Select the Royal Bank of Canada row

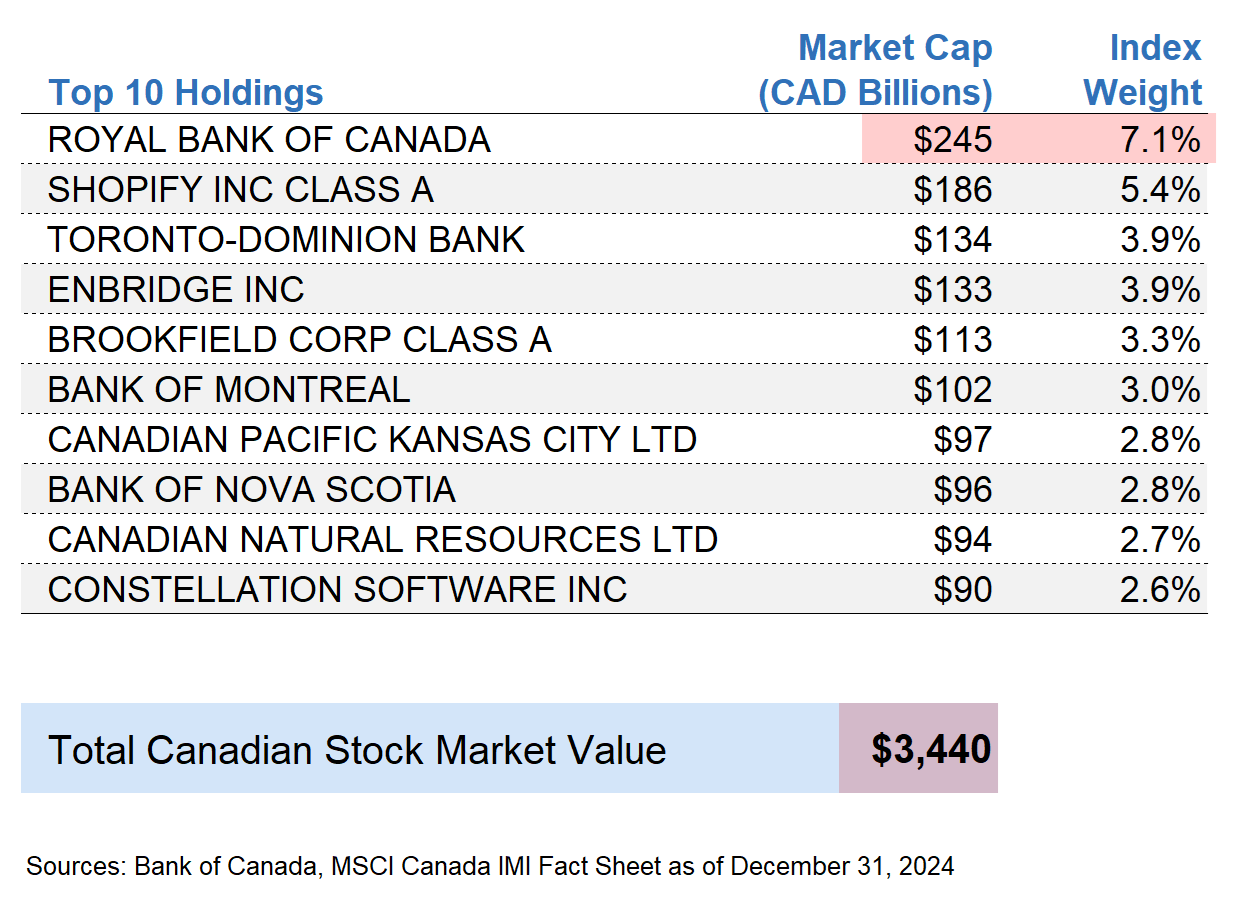pos(269,139)
